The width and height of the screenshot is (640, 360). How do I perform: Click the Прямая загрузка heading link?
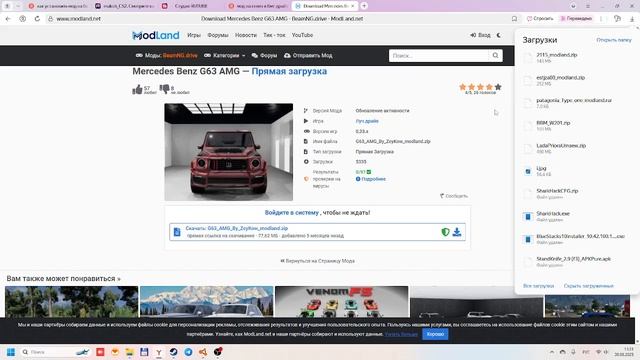coord(289,71)
